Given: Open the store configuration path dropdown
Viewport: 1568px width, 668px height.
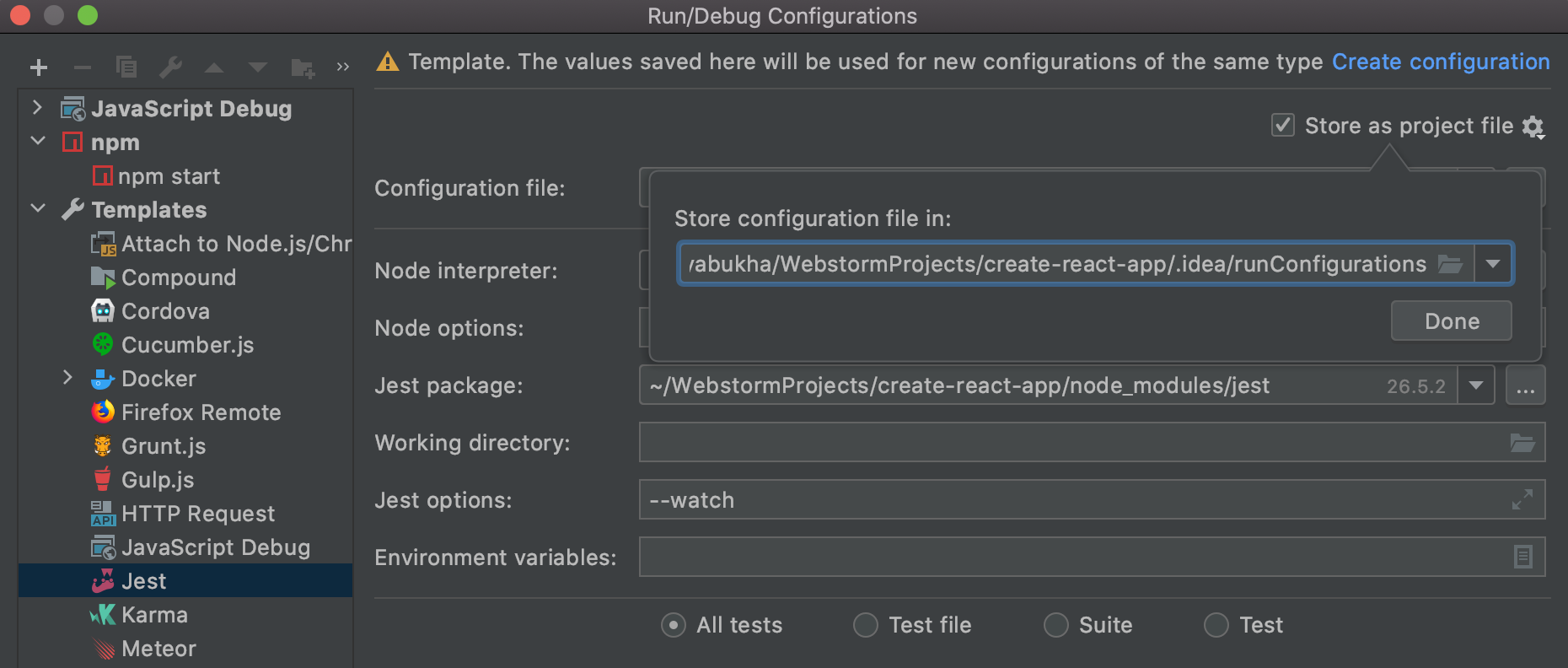Looking at the screenshot, I should coord(1493,264).
